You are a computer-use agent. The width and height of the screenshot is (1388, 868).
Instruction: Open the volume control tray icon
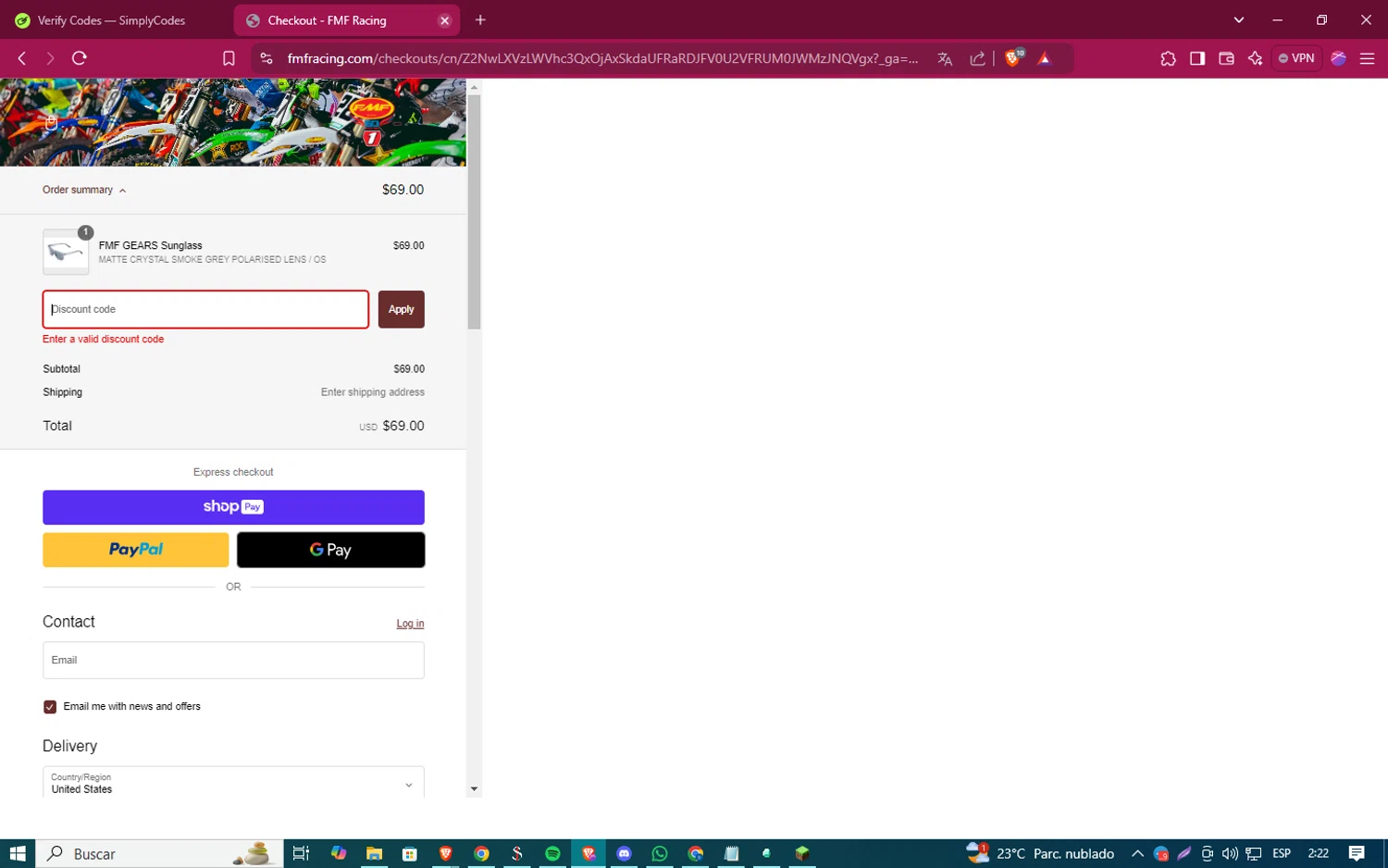[x=1230, y=853]
